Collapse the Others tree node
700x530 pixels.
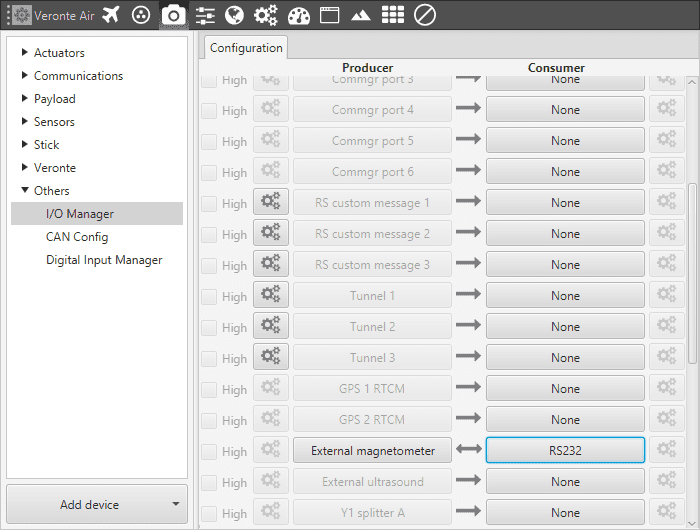click(25, 190)
